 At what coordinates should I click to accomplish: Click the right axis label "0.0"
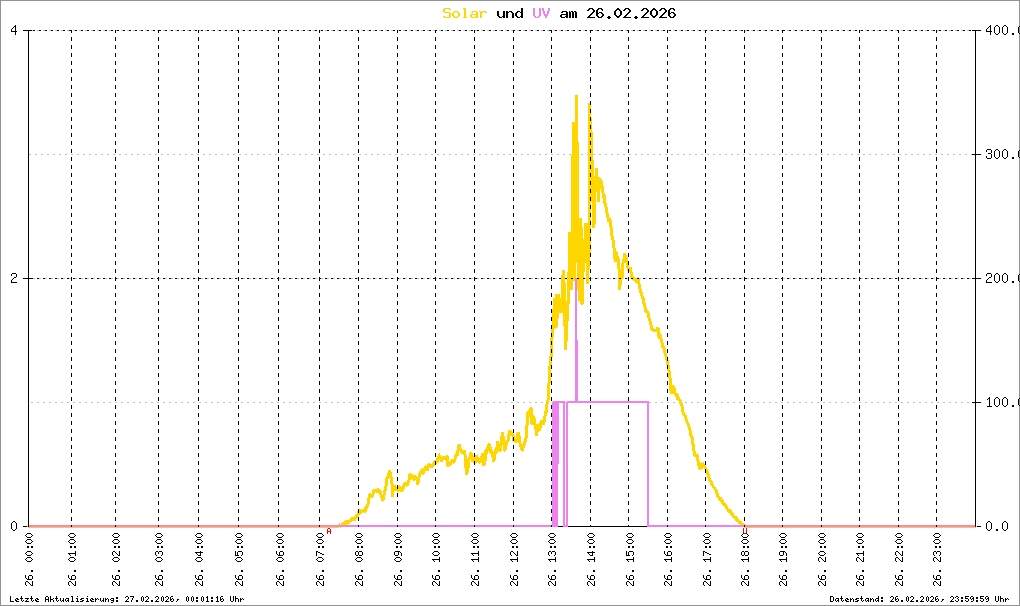[997, 526]
